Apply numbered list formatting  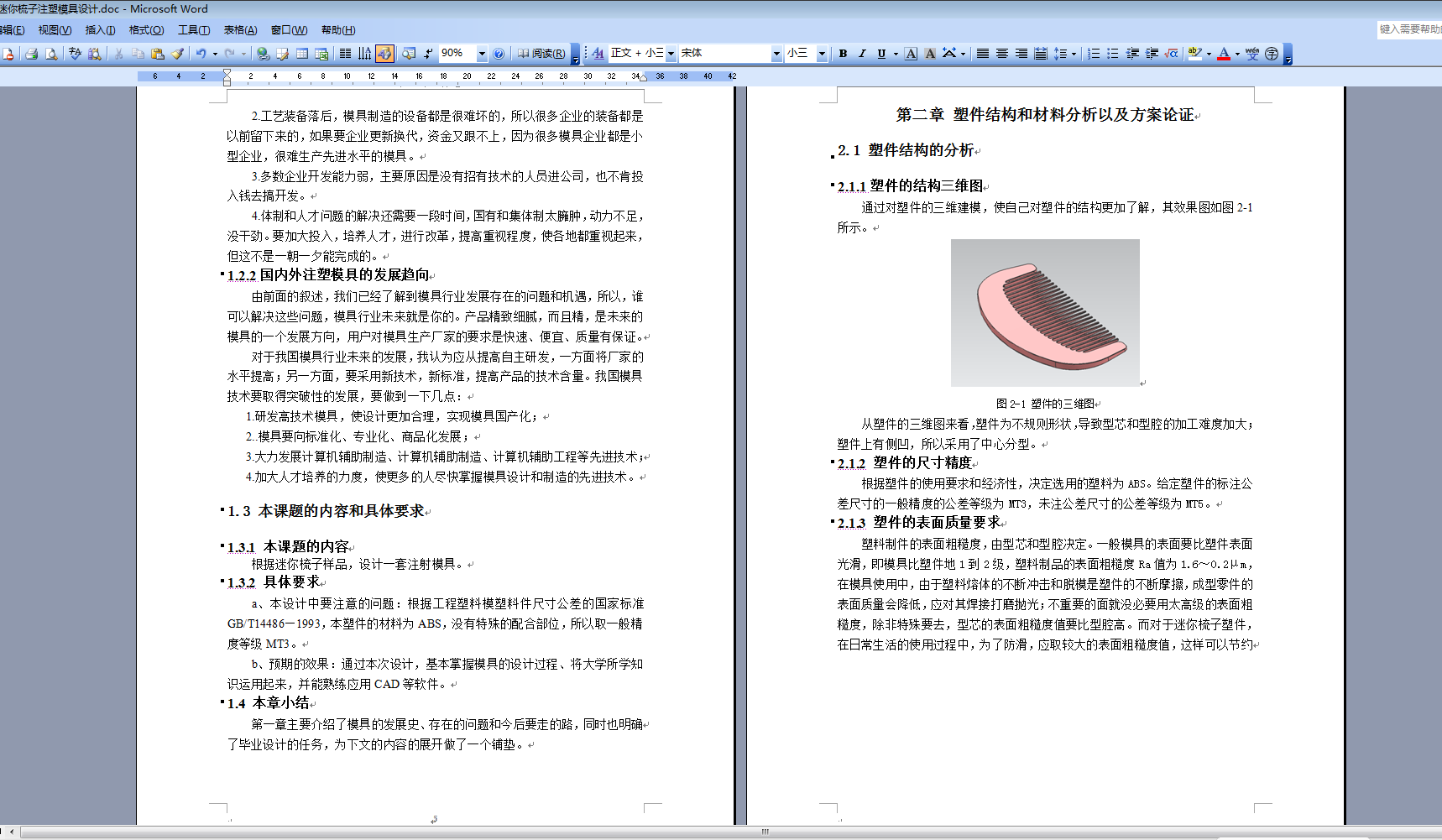[1094, 54]
